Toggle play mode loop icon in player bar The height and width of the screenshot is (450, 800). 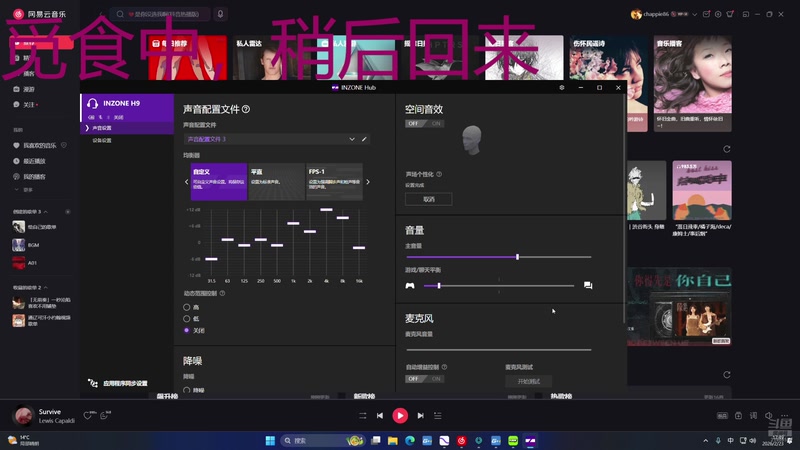click(x=363, y=416)
